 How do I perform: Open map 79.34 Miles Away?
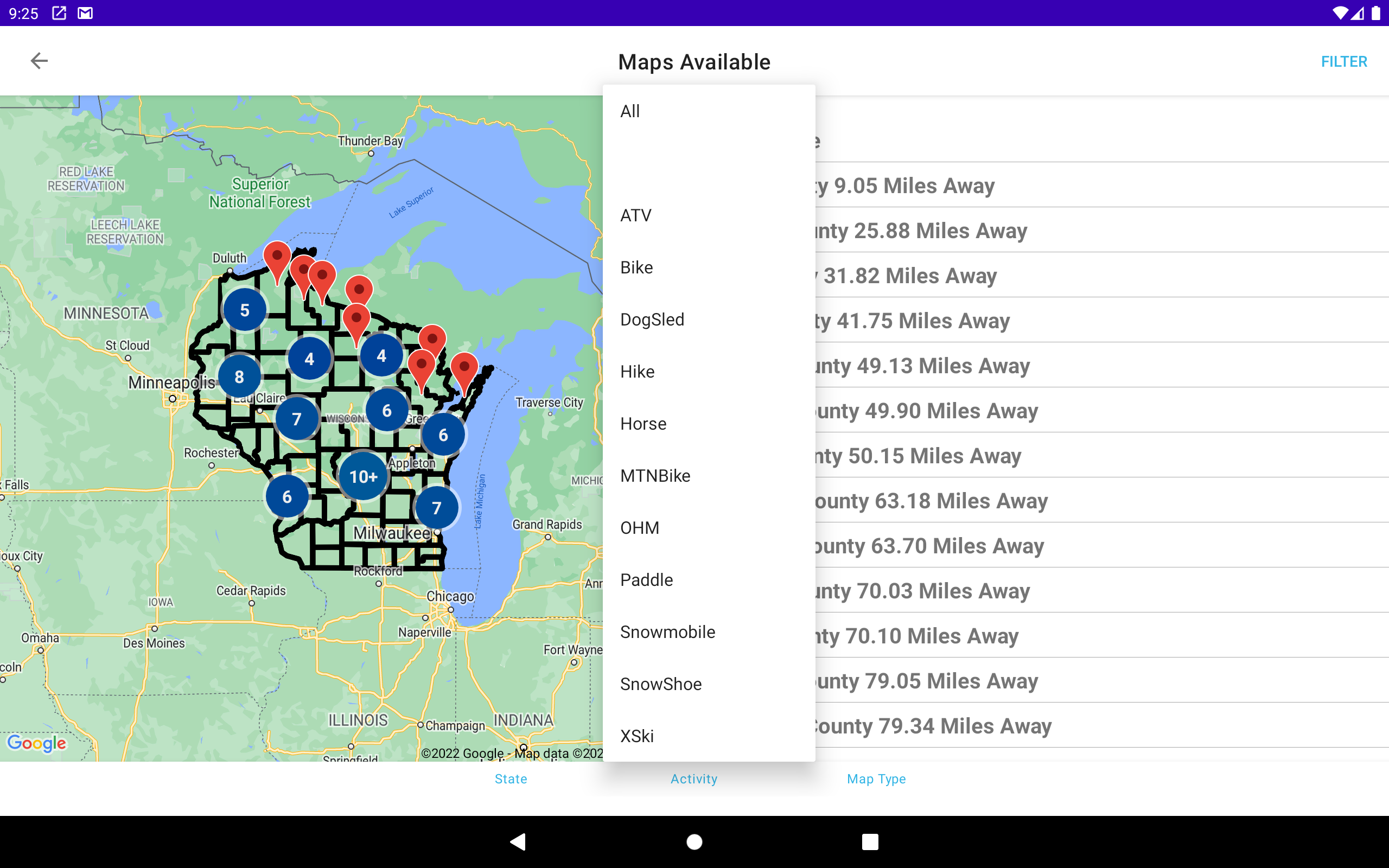tap(1102, 726)
